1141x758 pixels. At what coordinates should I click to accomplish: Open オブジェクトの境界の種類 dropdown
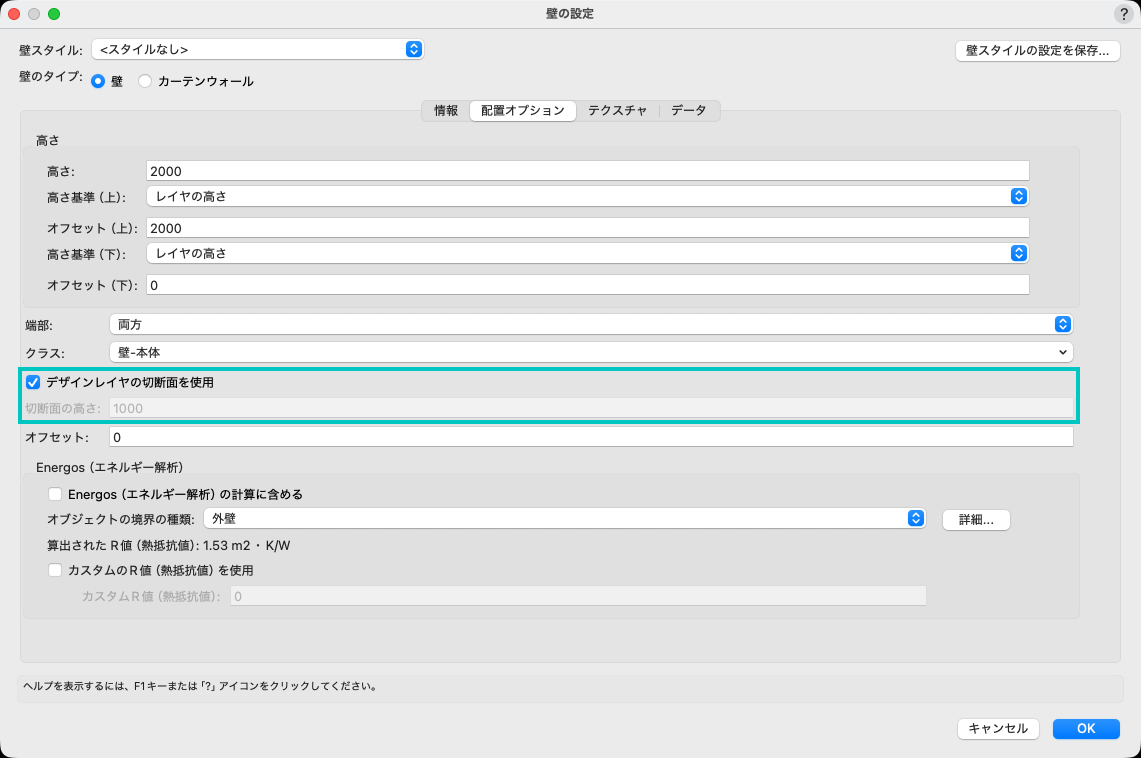coord(563,518)
